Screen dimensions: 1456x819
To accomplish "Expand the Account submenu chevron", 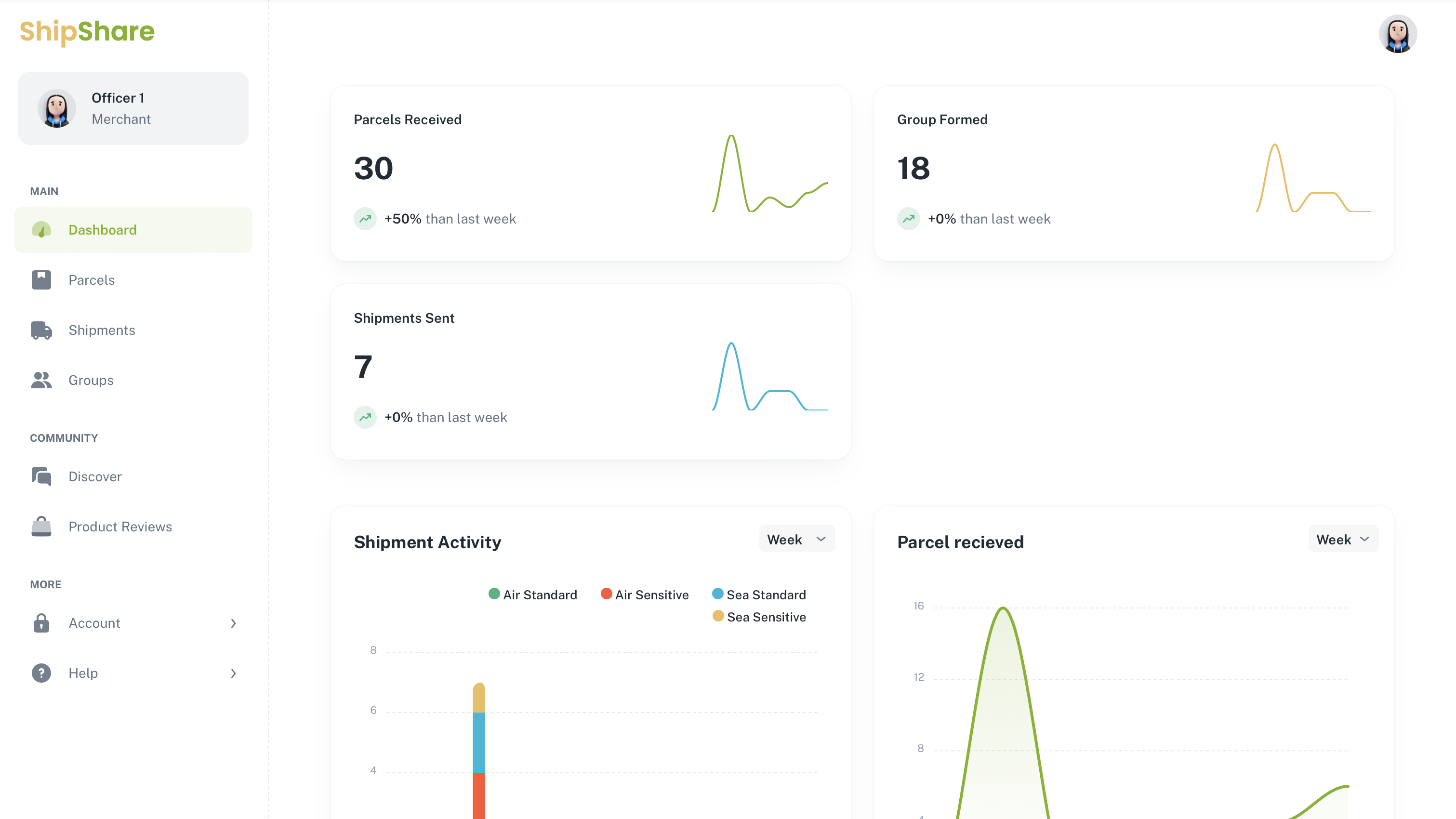I will (x=234, y=623).
